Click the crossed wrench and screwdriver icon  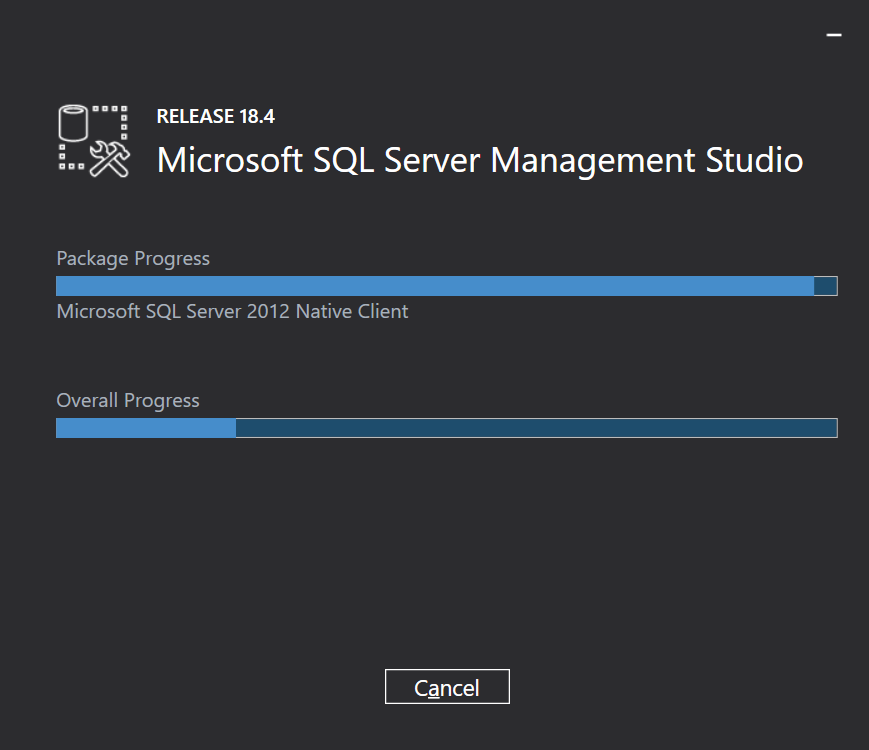pos(110,159)
